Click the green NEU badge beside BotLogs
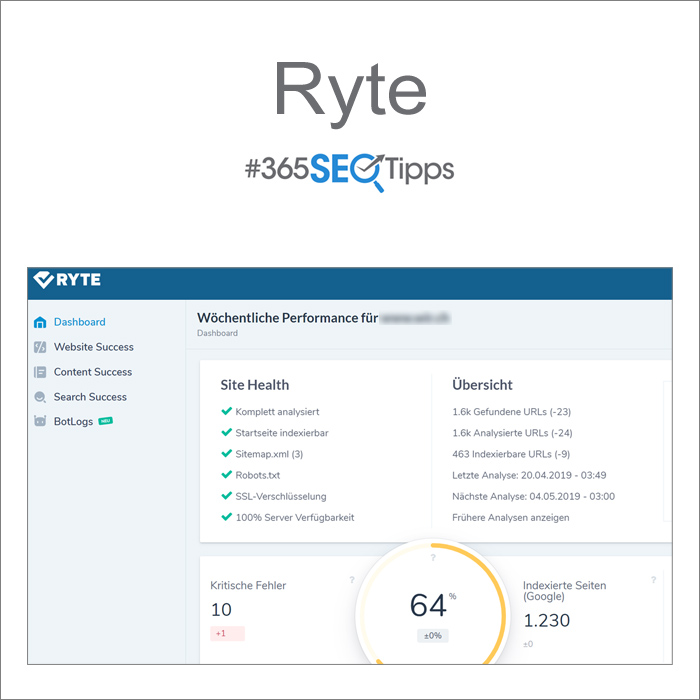 105,421
